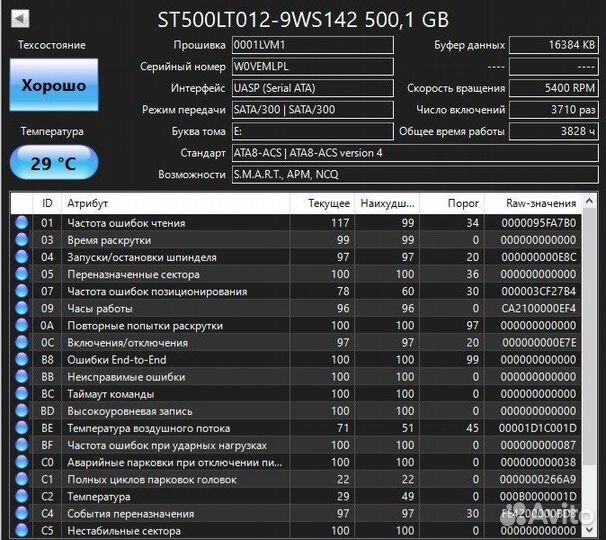
Task: Click raw value 00000000E8C
Action: (x=538, y=257)
